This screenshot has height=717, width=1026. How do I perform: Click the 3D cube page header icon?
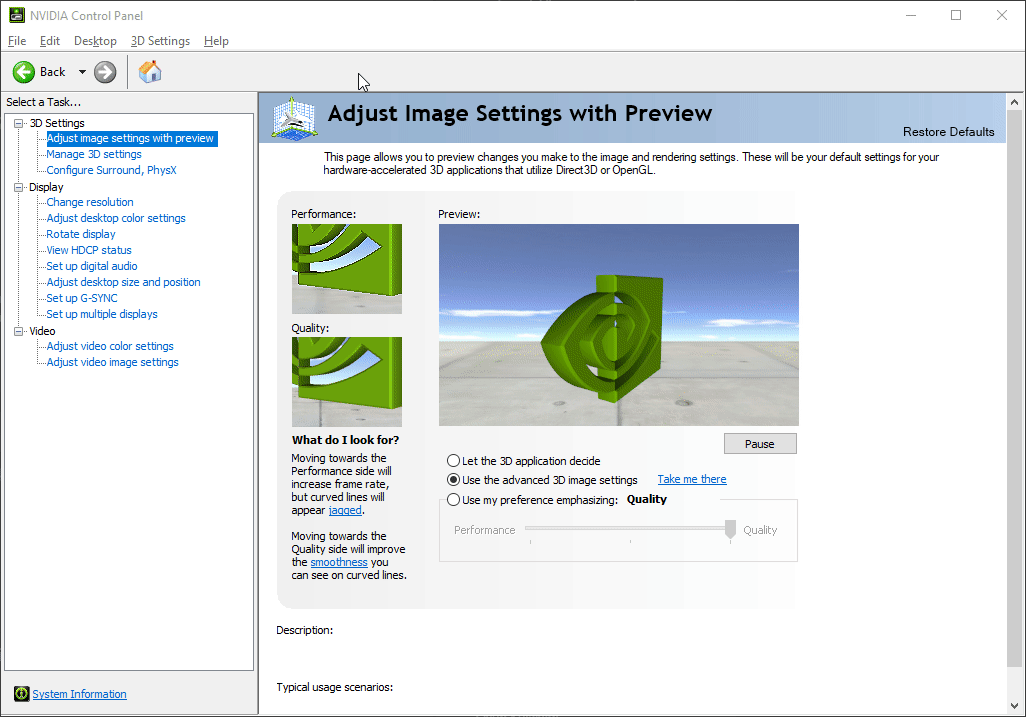294,118
